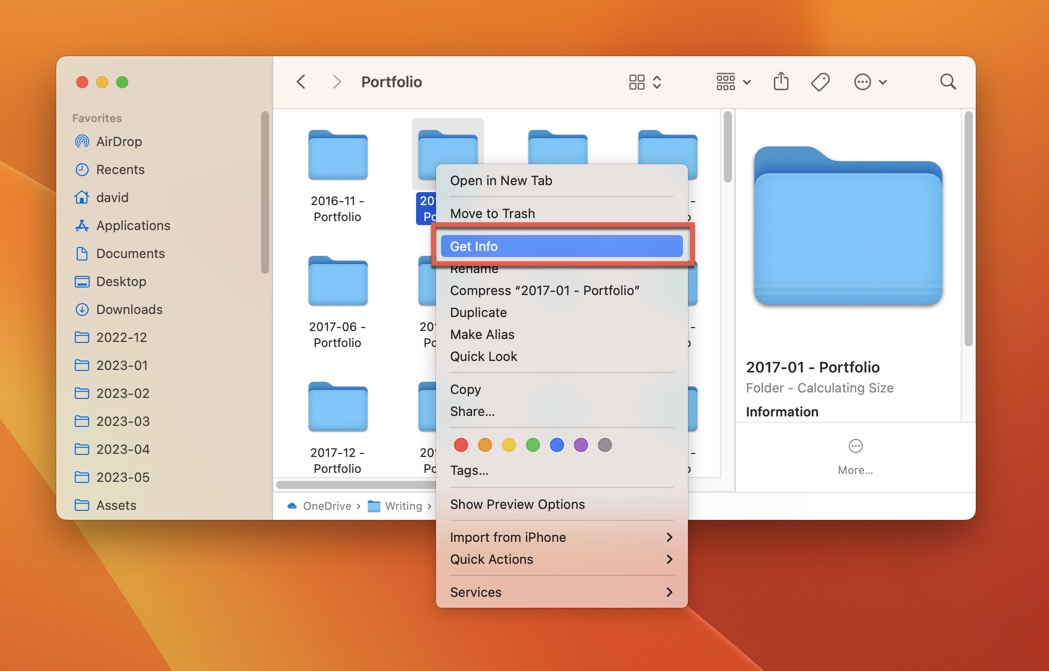Open the view switcher dropdown
This screenshot has width=1049, height=671.
644,81
